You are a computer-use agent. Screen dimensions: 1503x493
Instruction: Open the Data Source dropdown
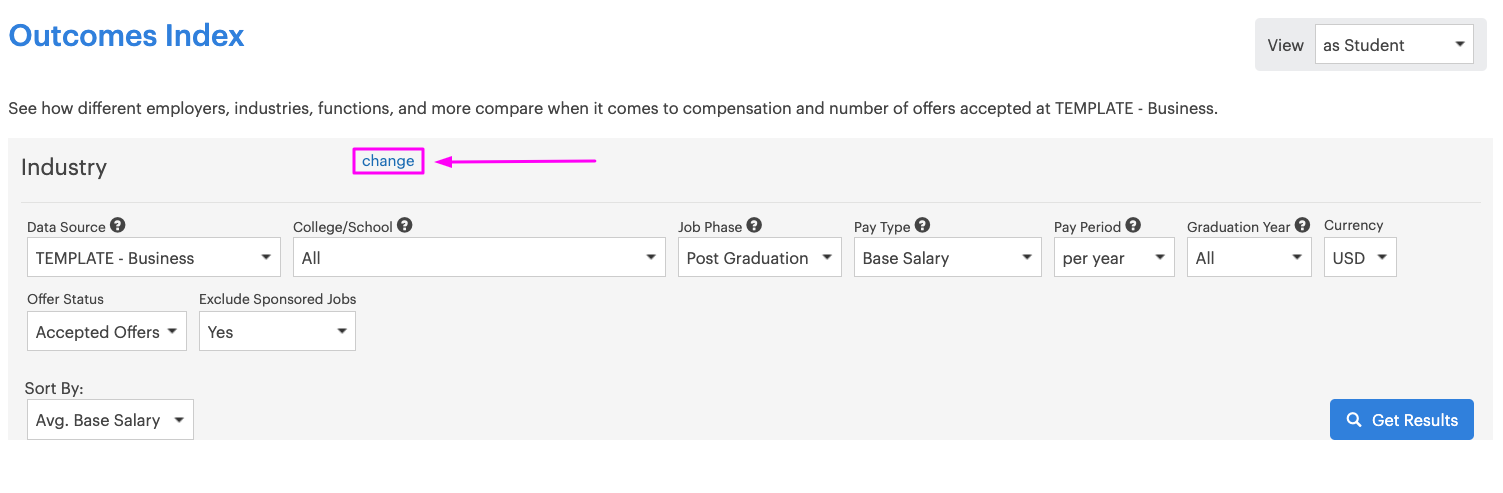[x=154, y=257]
